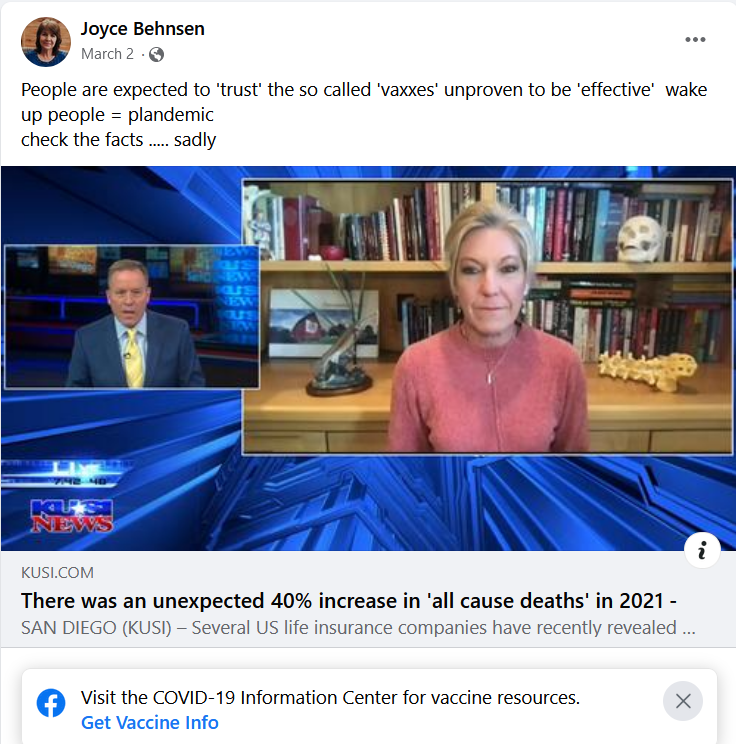736x744 pixels.
Task: Open the link info 'i' icon
Action: click(702, 550)
